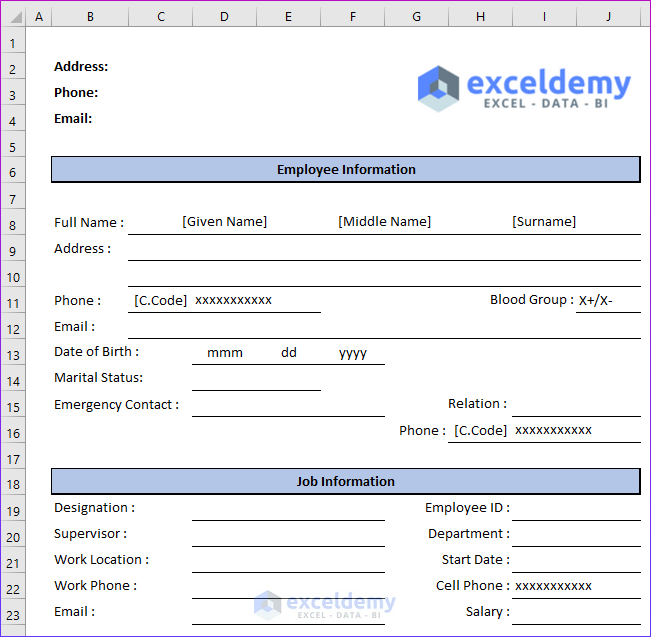Click the Employee ID : label
The width and height of the screenshot is (651, 637).
tap(467, 508)
